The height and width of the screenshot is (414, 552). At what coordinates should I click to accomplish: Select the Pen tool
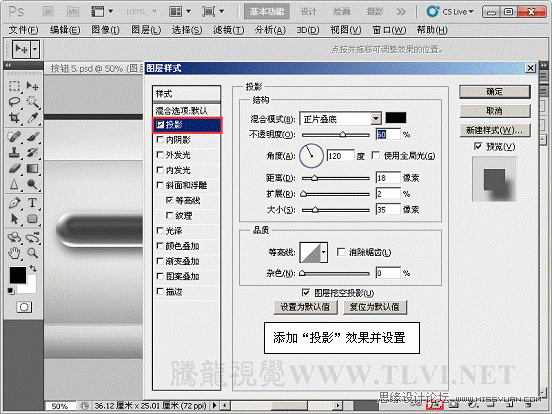pos(14,203)
